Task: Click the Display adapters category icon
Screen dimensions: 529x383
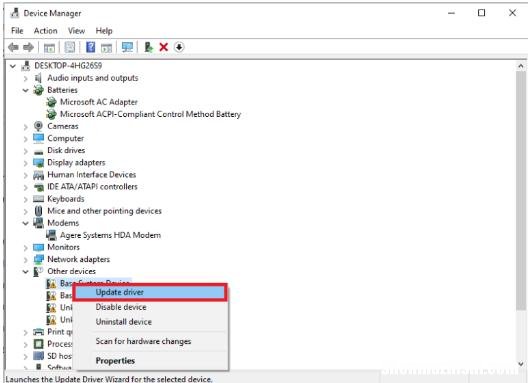Action: pos(38,163)
